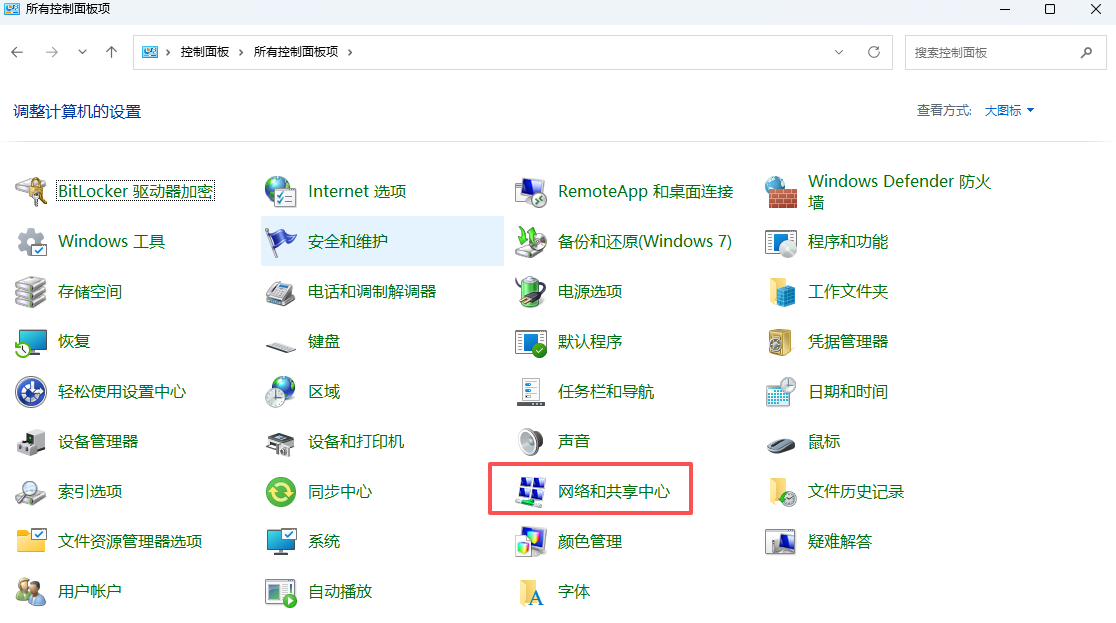Open the 同步中心 green icon

pyautogui.click(x=281, y=491)
